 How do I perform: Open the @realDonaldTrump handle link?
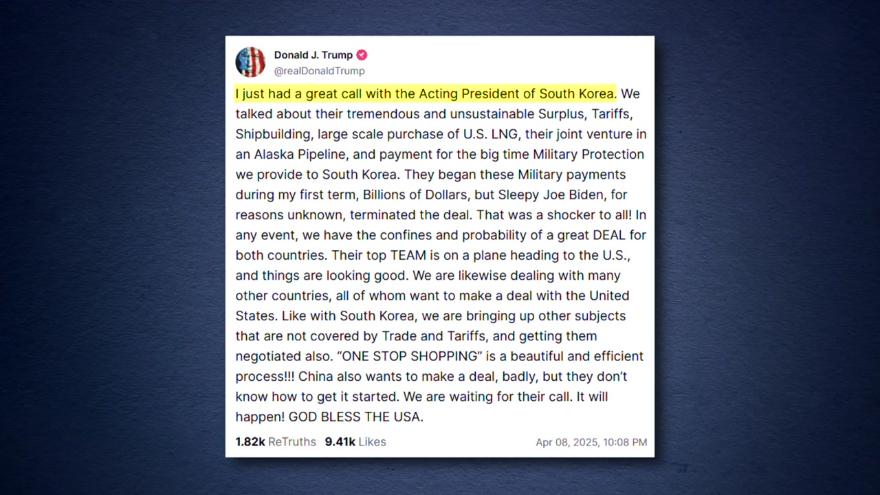(x=319, y=71)
